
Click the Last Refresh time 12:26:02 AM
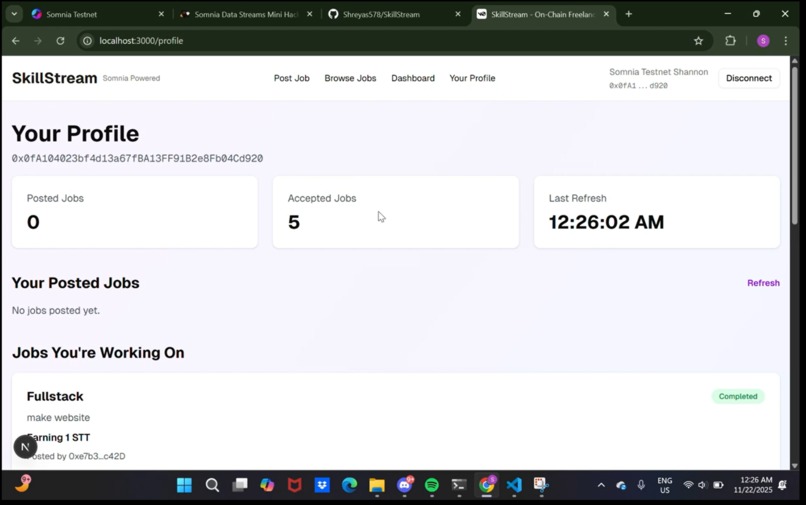(x=606, y=222)
